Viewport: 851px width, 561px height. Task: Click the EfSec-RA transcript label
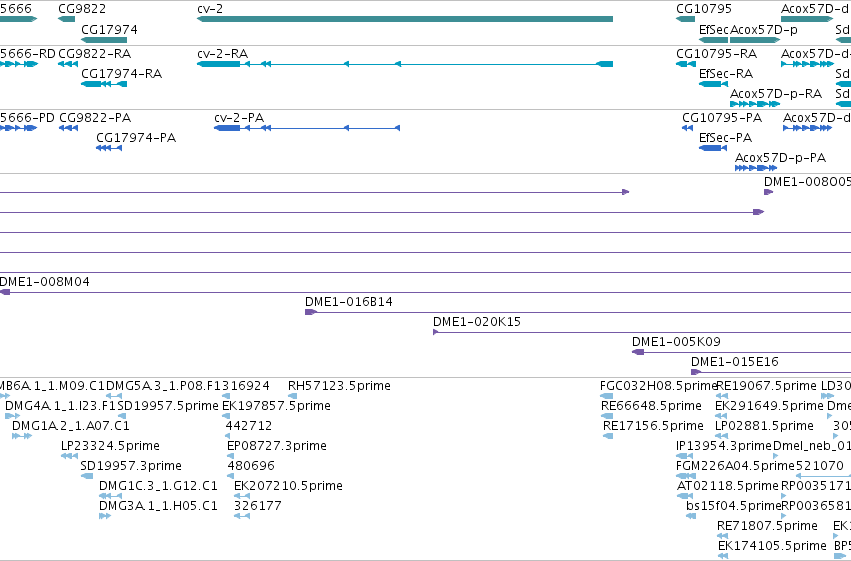726,73
